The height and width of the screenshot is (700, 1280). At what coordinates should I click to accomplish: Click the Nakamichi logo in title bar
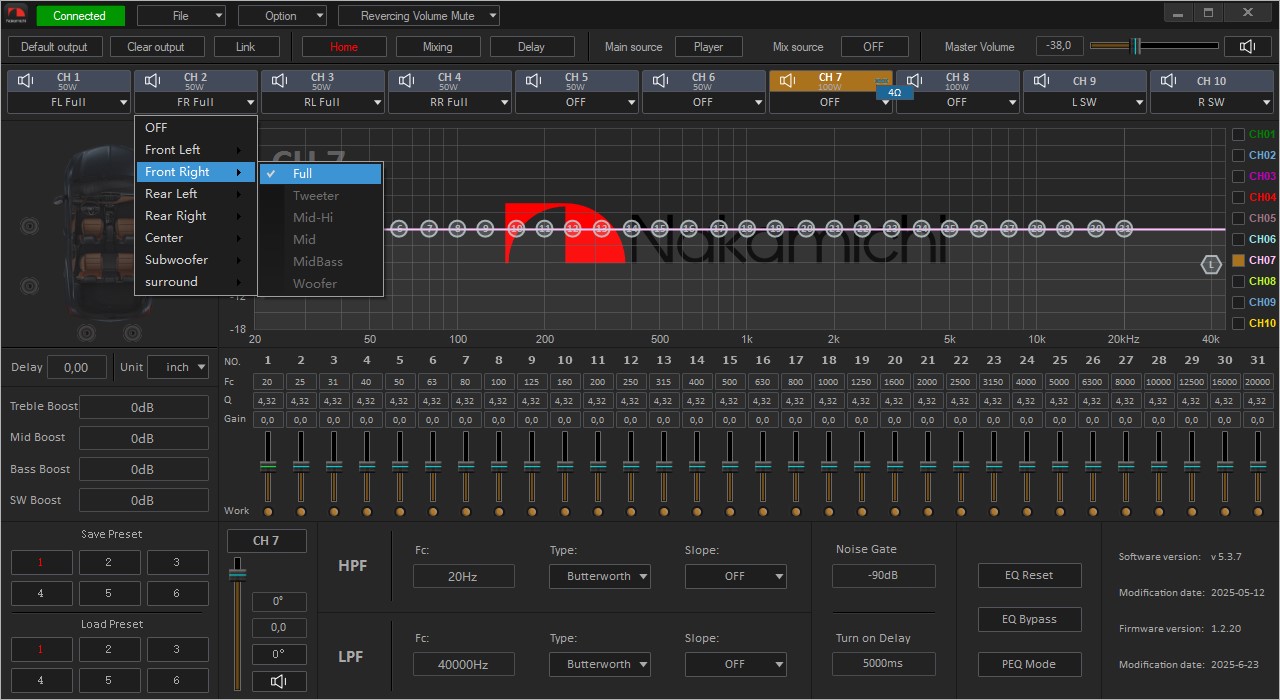point(17,15)
